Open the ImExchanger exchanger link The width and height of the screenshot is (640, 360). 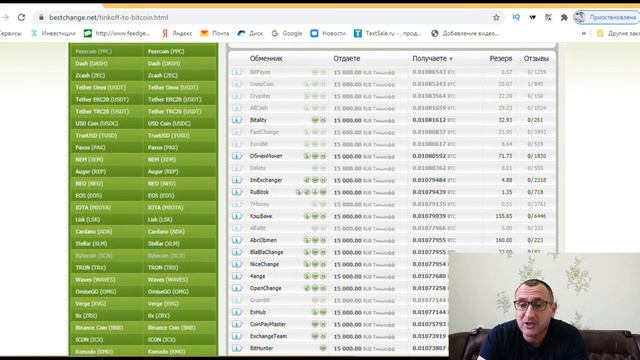(266, 180)
